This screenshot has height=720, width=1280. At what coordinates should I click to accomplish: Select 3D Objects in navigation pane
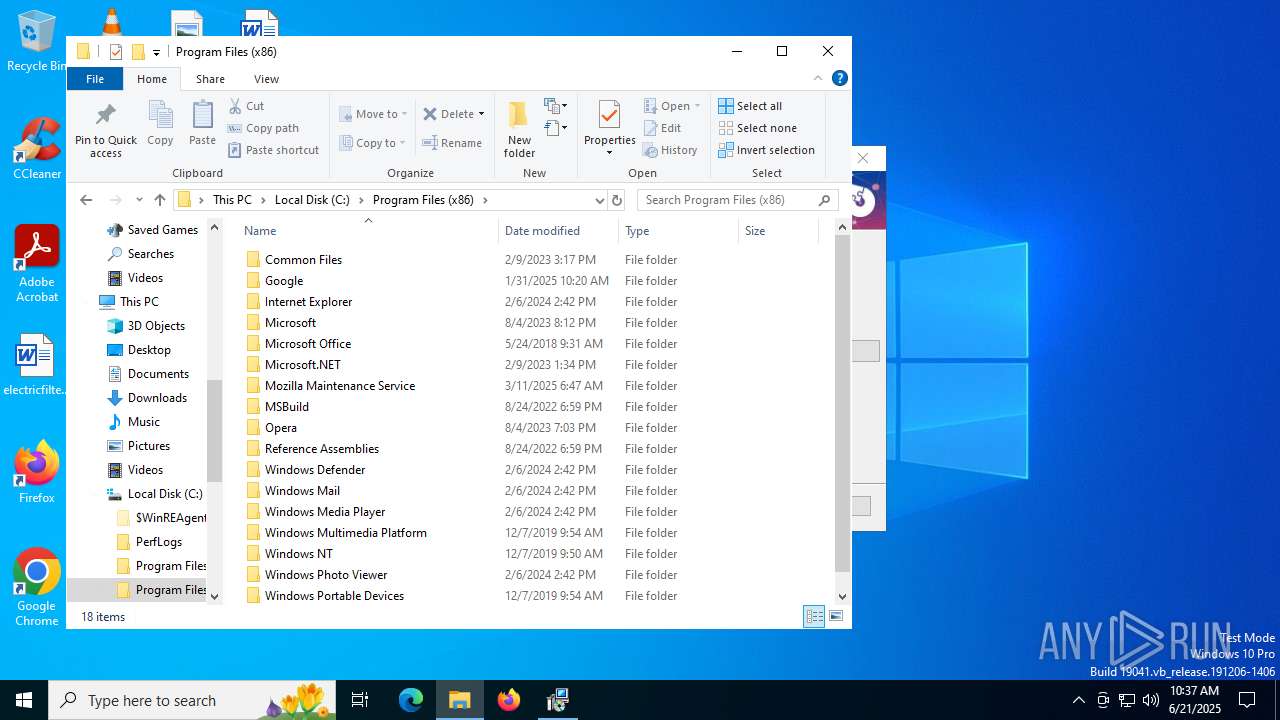pos(156,326)
